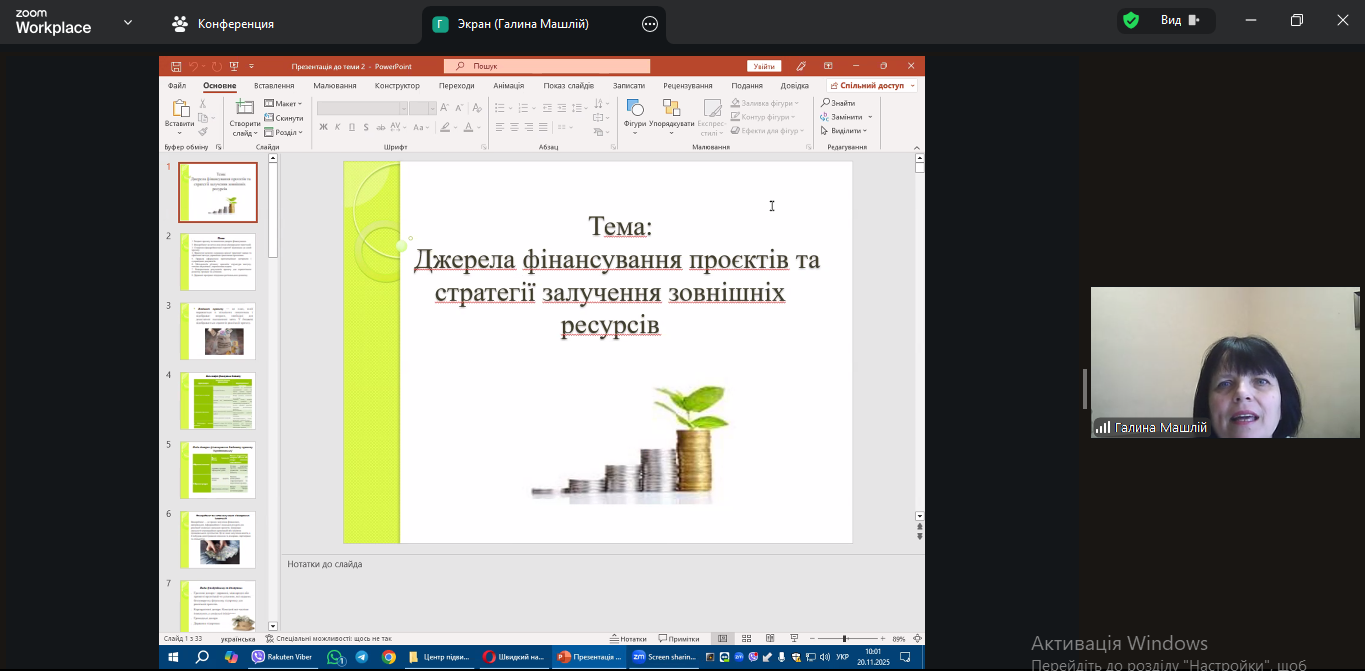Click the Фігури shapes icon
Screen dimensions: 1365x671
point(635,108)
